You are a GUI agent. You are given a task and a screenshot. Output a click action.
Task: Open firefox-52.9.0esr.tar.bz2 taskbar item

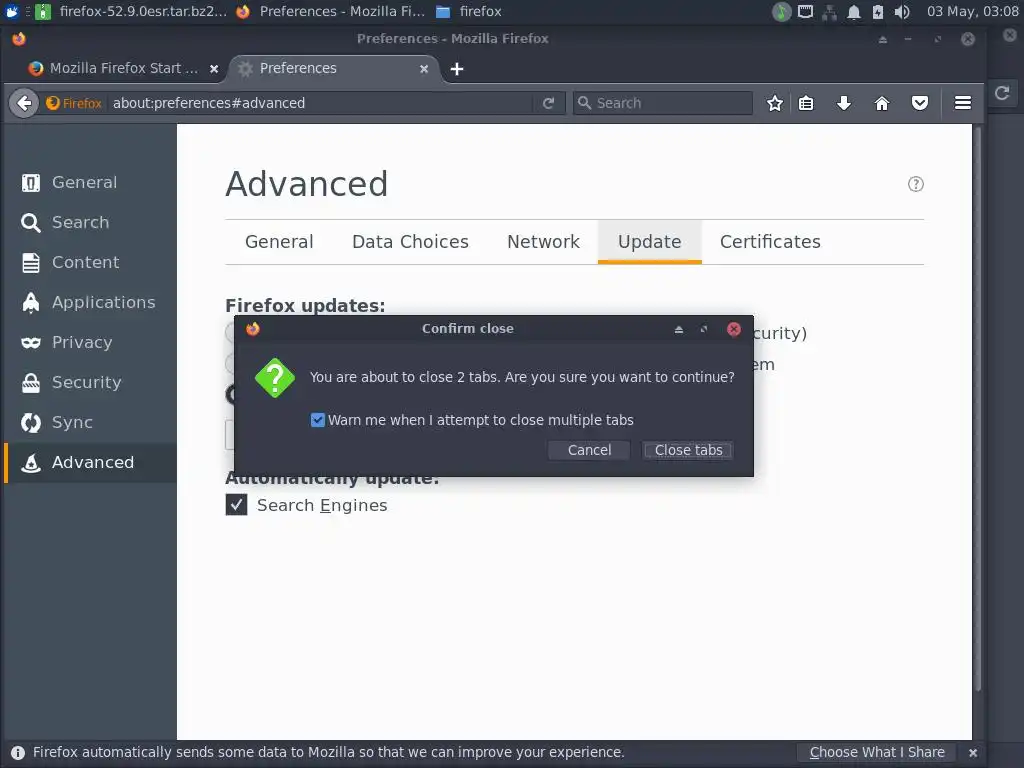point(130,11)
